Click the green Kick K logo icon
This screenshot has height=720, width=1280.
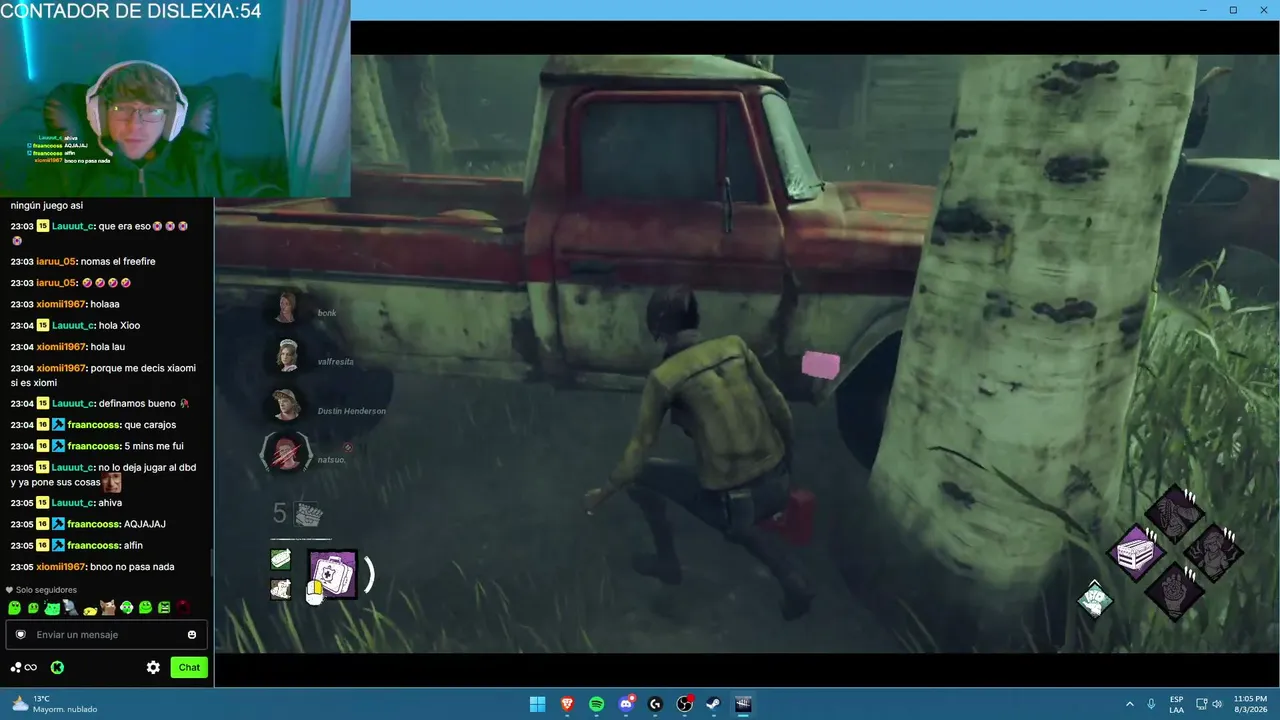[x=57, y=667]
